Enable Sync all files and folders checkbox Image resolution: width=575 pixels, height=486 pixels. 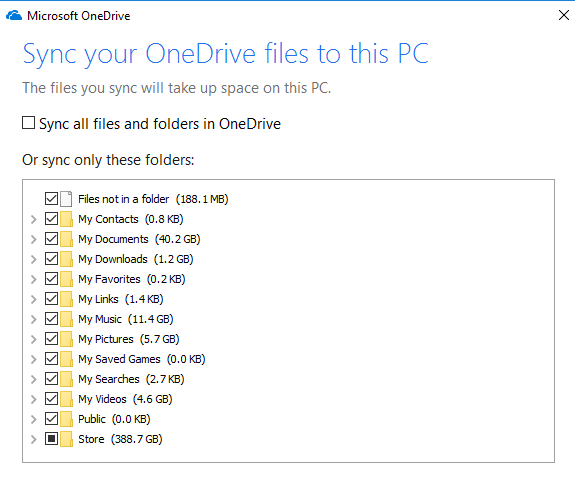(29, 123)
